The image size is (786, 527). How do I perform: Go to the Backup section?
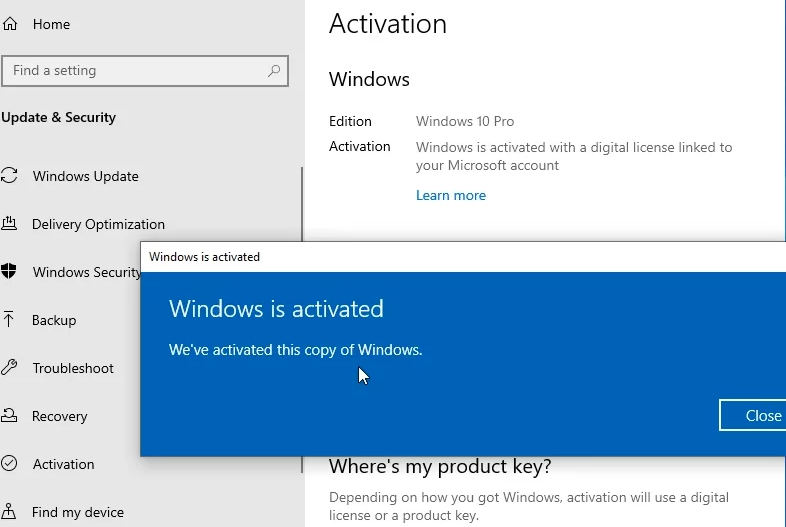(54, 320)
